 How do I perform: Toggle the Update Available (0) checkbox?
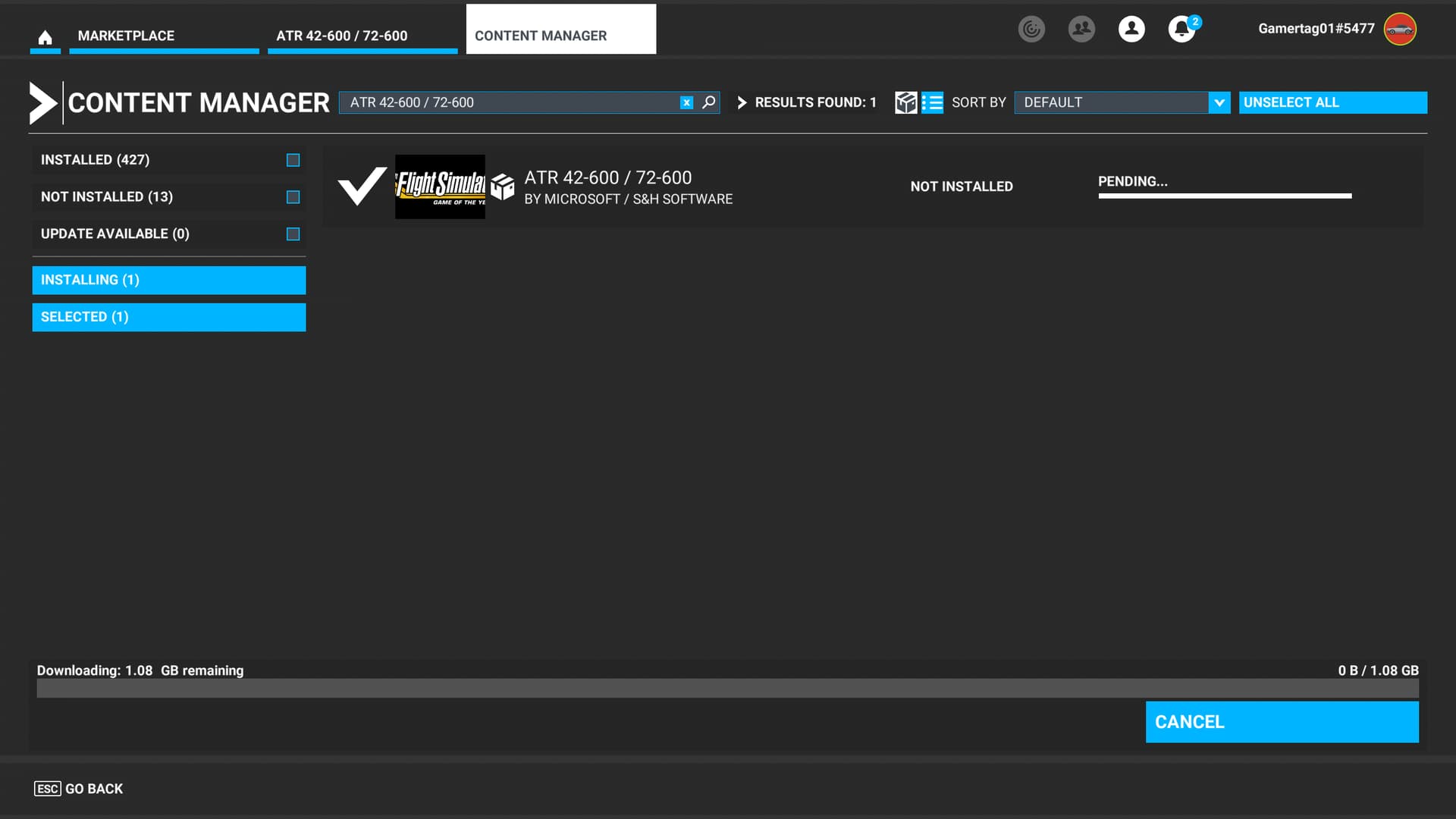293,234
